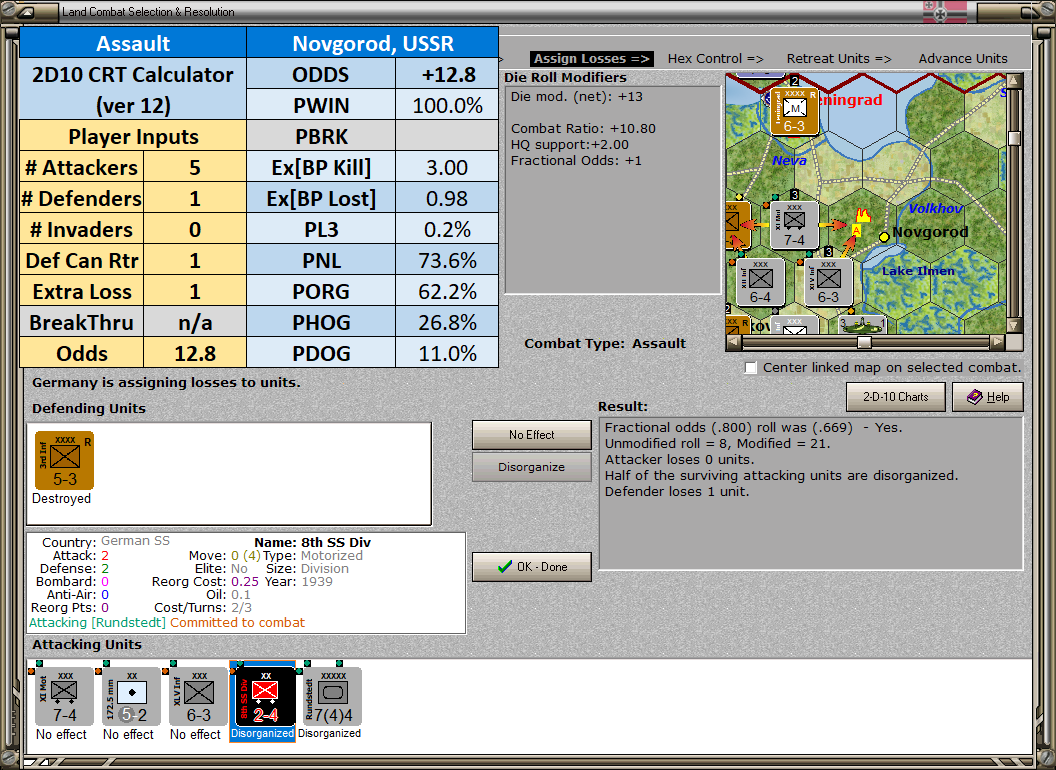Click the map scroll down arrow
Screen dimensions: 1056x770
tap(1014, 326)
